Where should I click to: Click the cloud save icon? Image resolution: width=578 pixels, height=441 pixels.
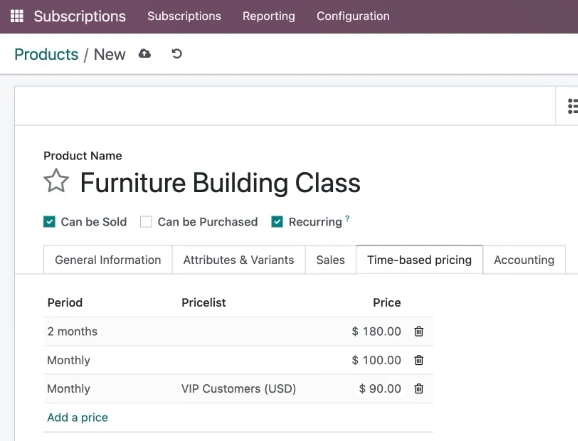pos(144,54)
